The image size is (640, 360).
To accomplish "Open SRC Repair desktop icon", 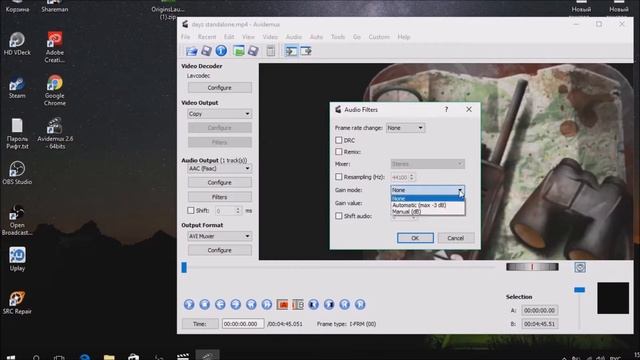I will (17, 302).
